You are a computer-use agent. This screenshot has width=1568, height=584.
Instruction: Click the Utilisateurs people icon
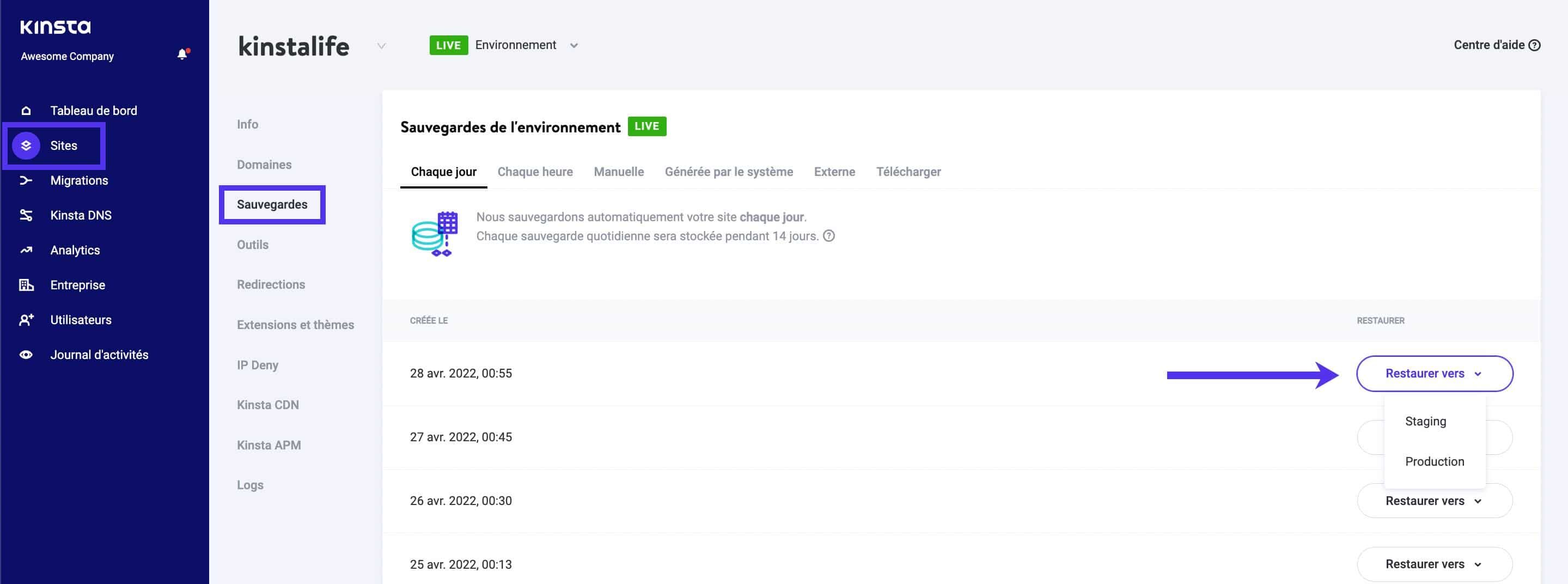(x=26, y=319)
